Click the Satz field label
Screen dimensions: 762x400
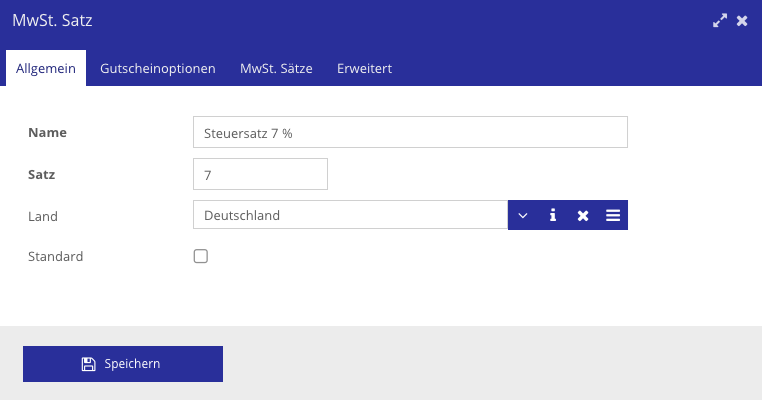(x=41, y=174)
